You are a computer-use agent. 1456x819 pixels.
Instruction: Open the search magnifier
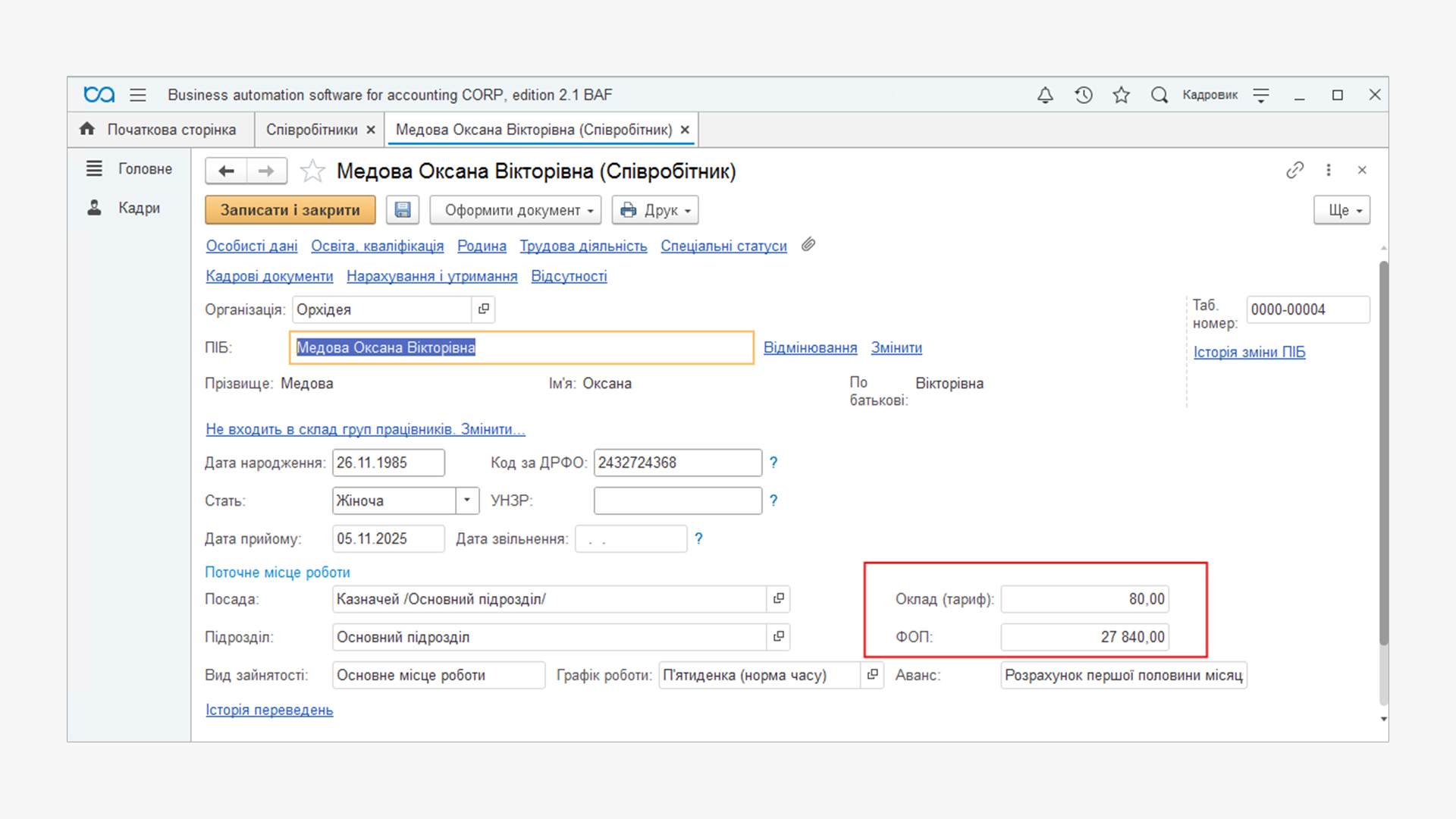pyautogui.click(x=1159, y=95)
